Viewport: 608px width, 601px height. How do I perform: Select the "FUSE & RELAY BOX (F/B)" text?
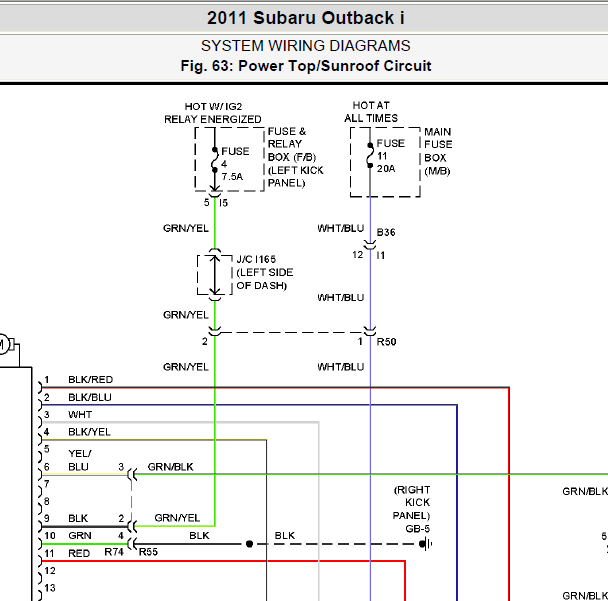(x=292, y=144)
